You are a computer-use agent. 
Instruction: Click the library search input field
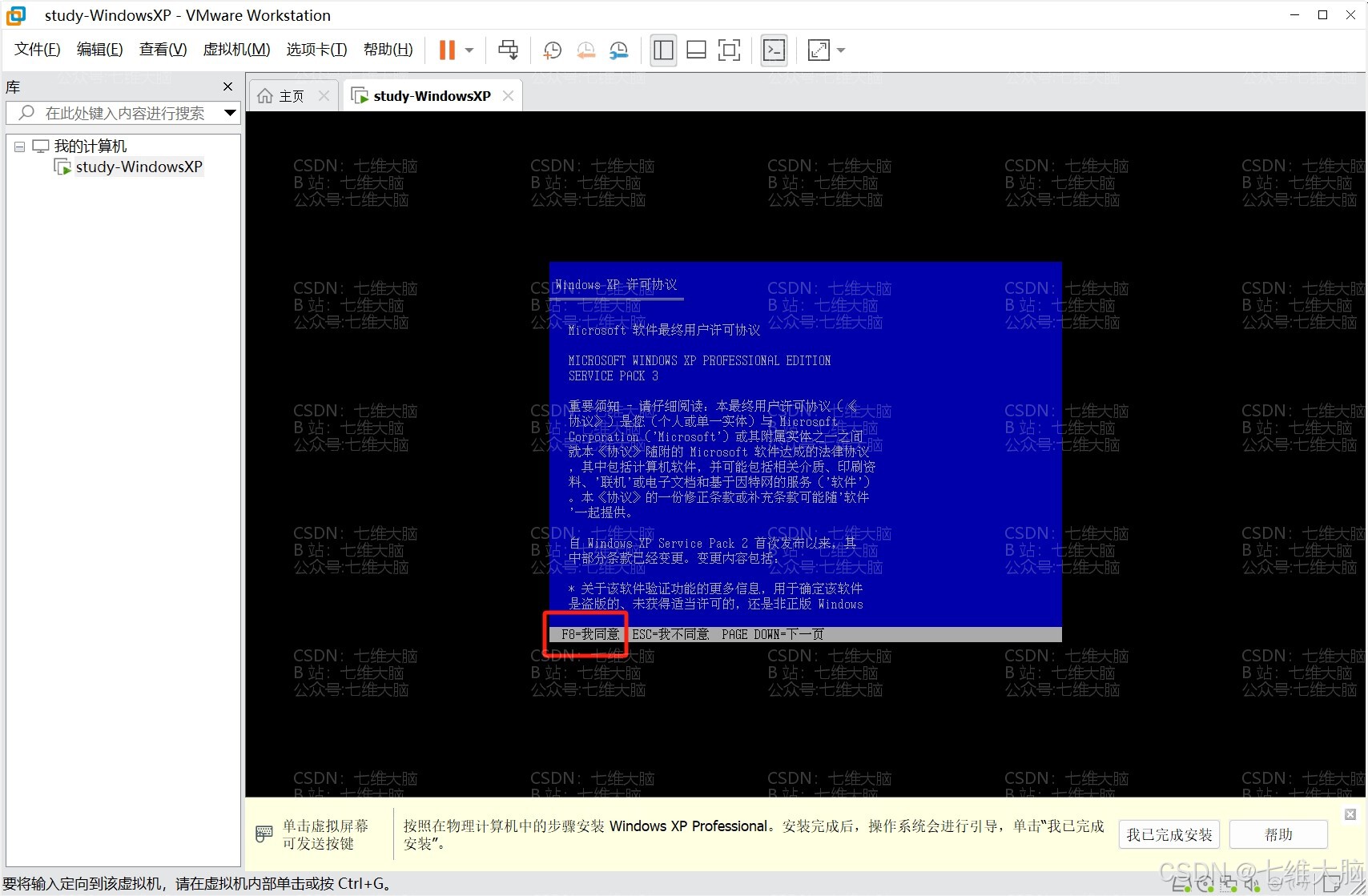point(125,113)
